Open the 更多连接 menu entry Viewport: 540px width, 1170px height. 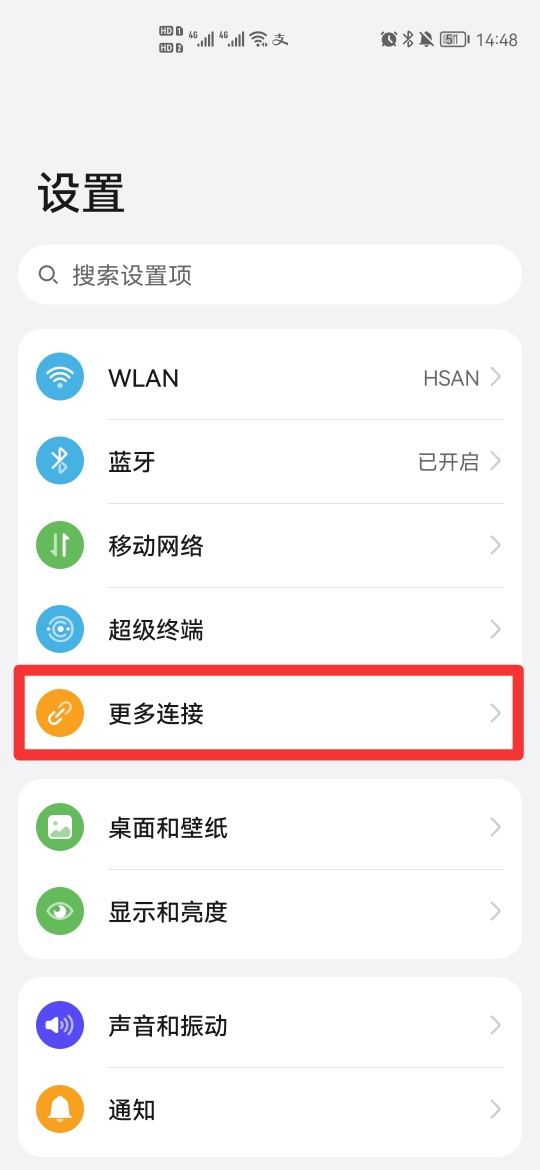[x=269, y=714]
